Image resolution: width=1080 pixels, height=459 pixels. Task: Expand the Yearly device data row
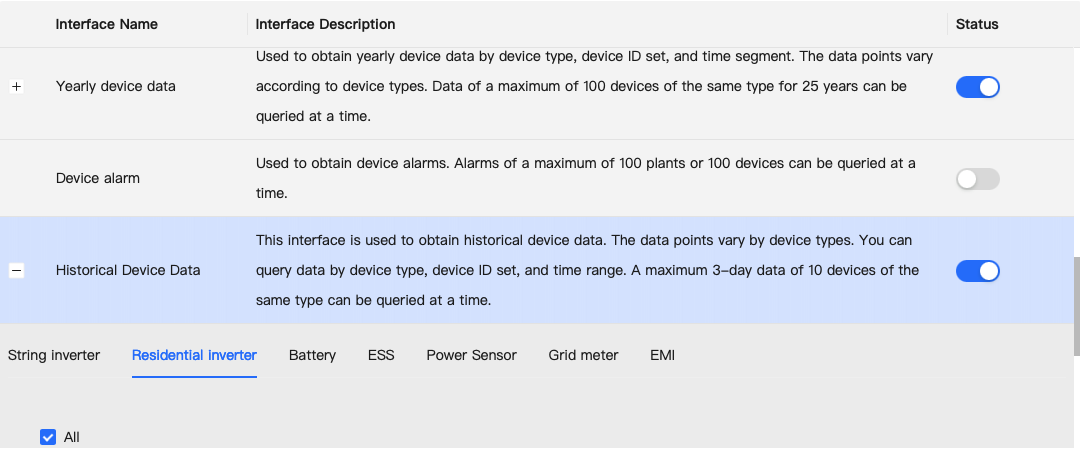click(x=17, y=87)
